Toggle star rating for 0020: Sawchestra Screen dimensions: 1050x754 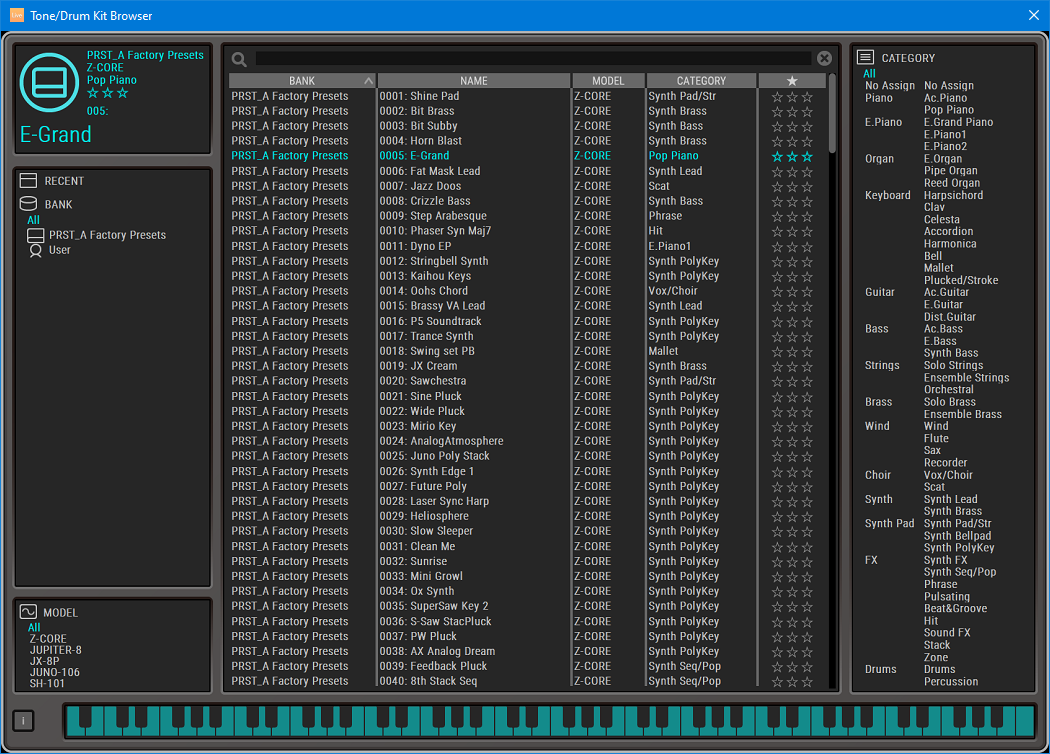(x=792, y=381)
